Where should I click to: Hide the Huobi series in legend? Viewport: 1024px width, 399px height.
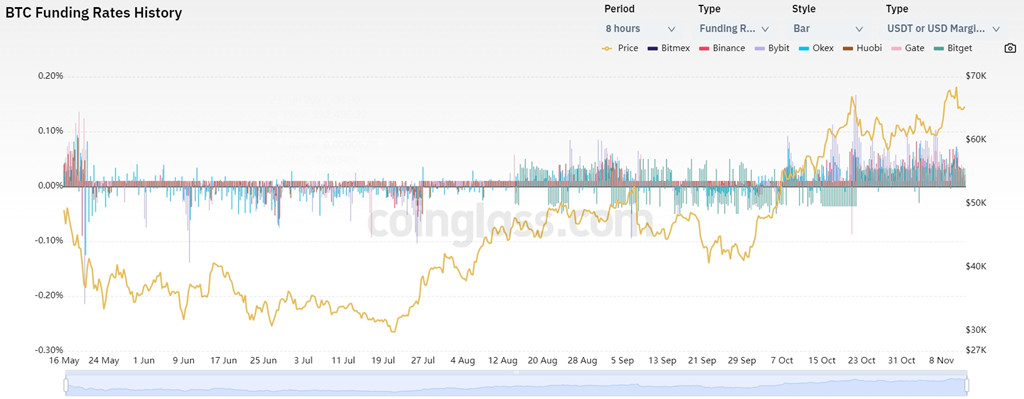[x=861, y=48]
